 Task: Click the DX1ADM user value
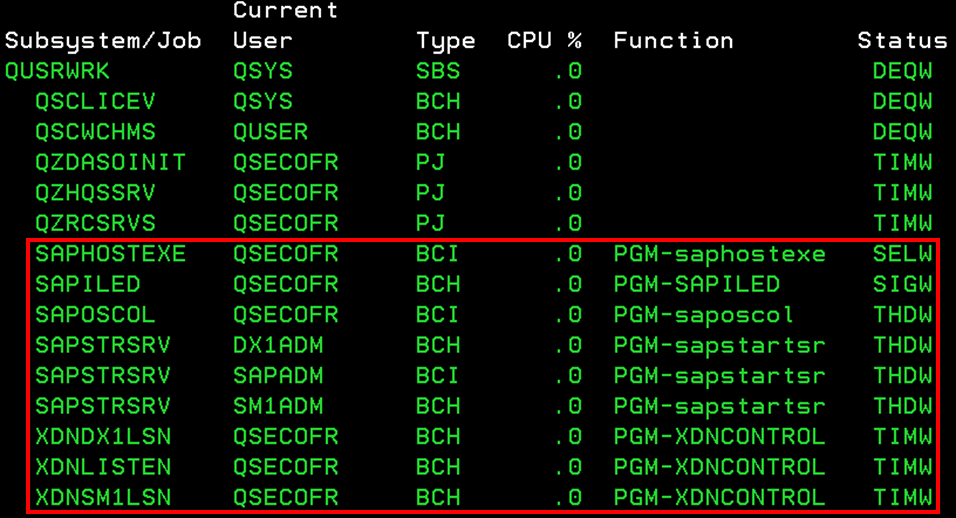278,346
